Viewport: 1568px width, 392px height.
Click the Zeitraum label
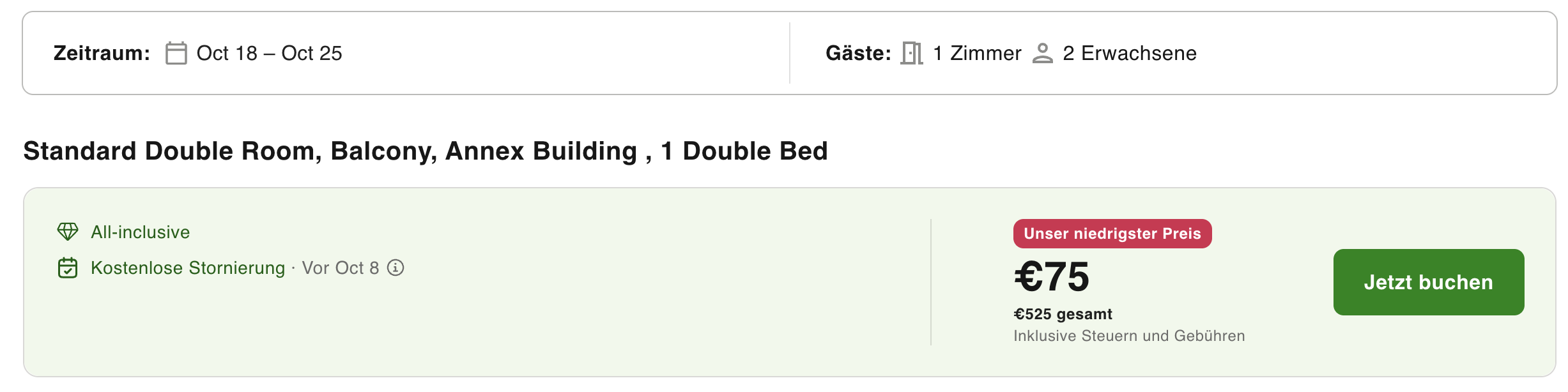tap(102, 53)
